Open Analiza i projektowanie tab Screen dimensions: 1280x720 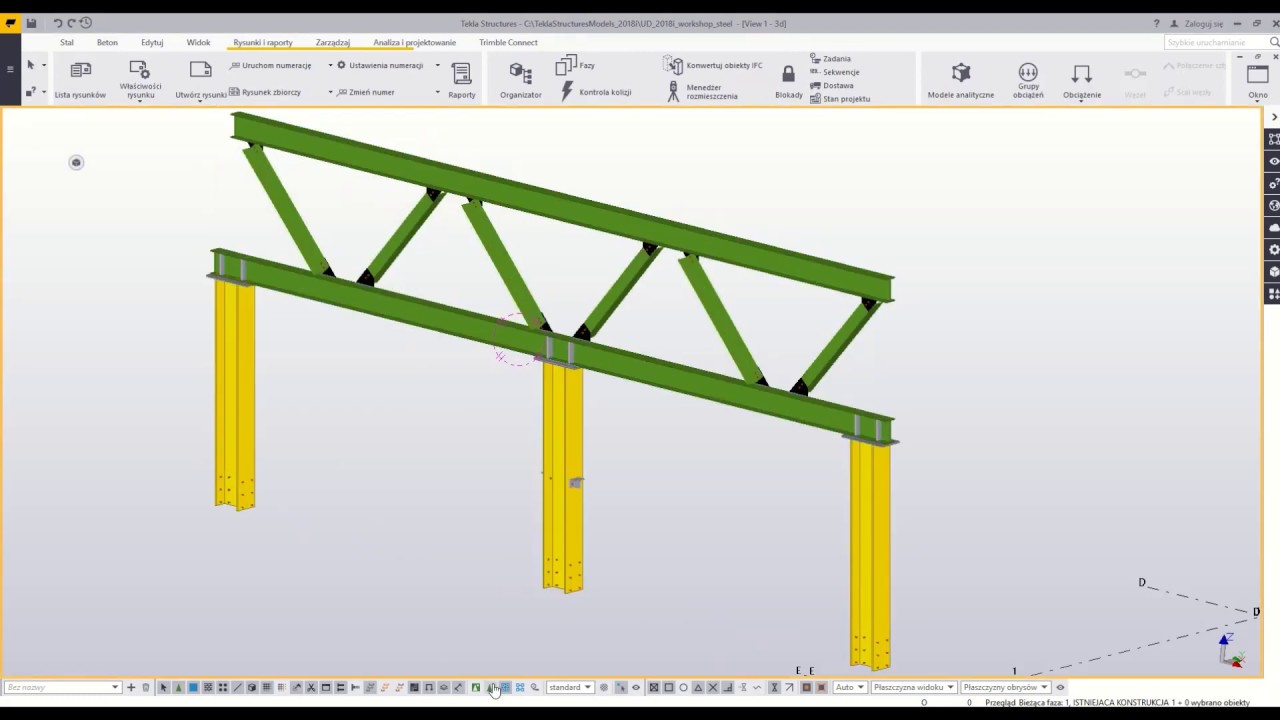[x=414, y=42]
